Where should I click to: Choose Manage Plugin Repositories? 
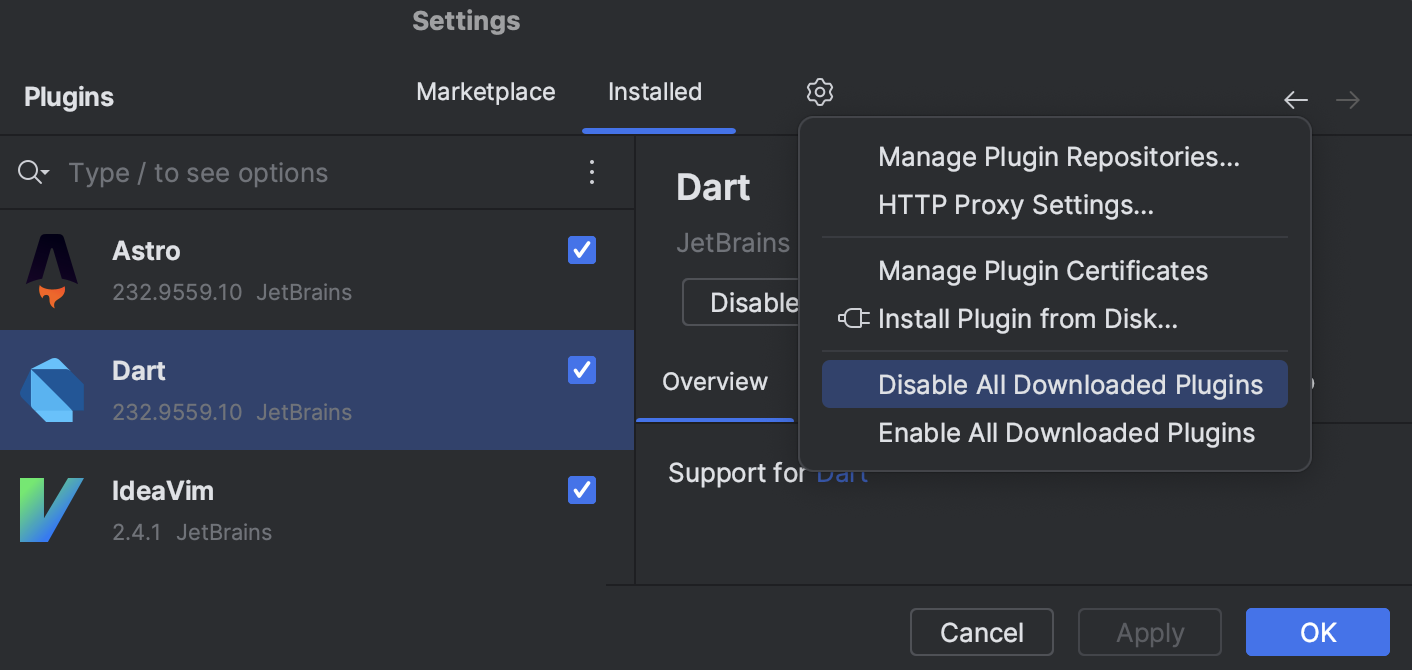pyautogui.click(x=1059, y=156)
